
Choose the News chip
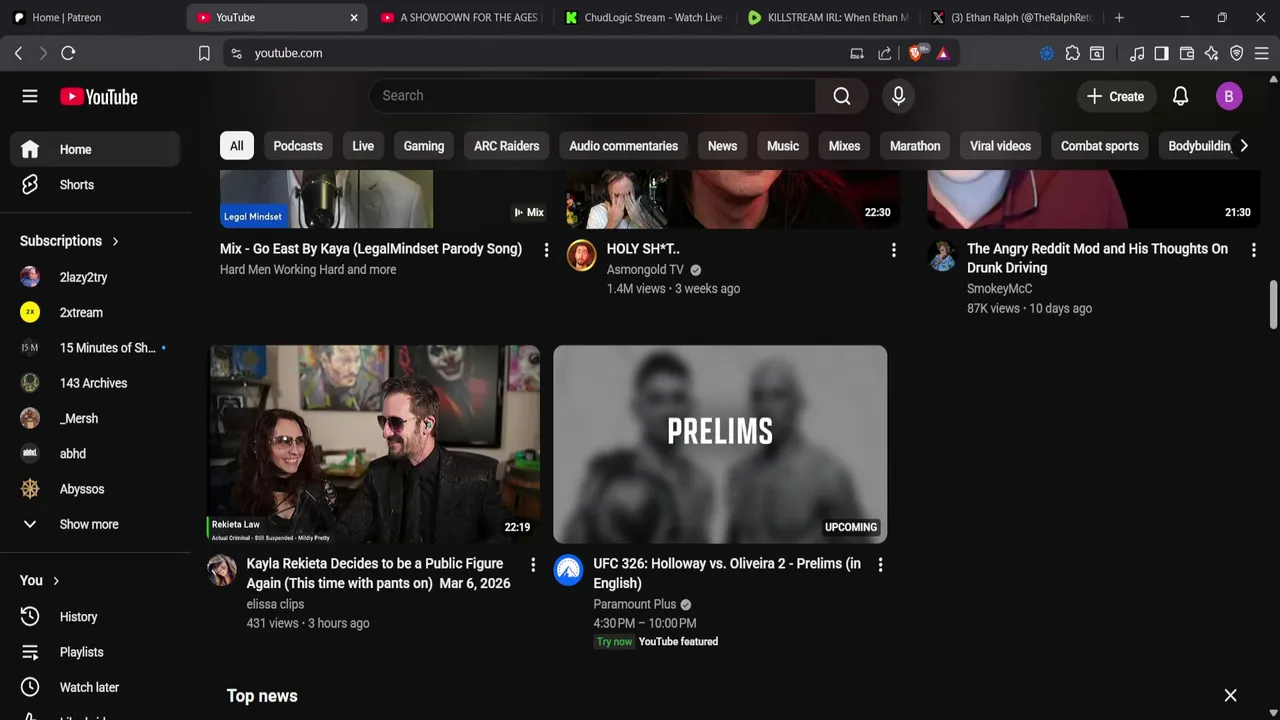point(722,146)
